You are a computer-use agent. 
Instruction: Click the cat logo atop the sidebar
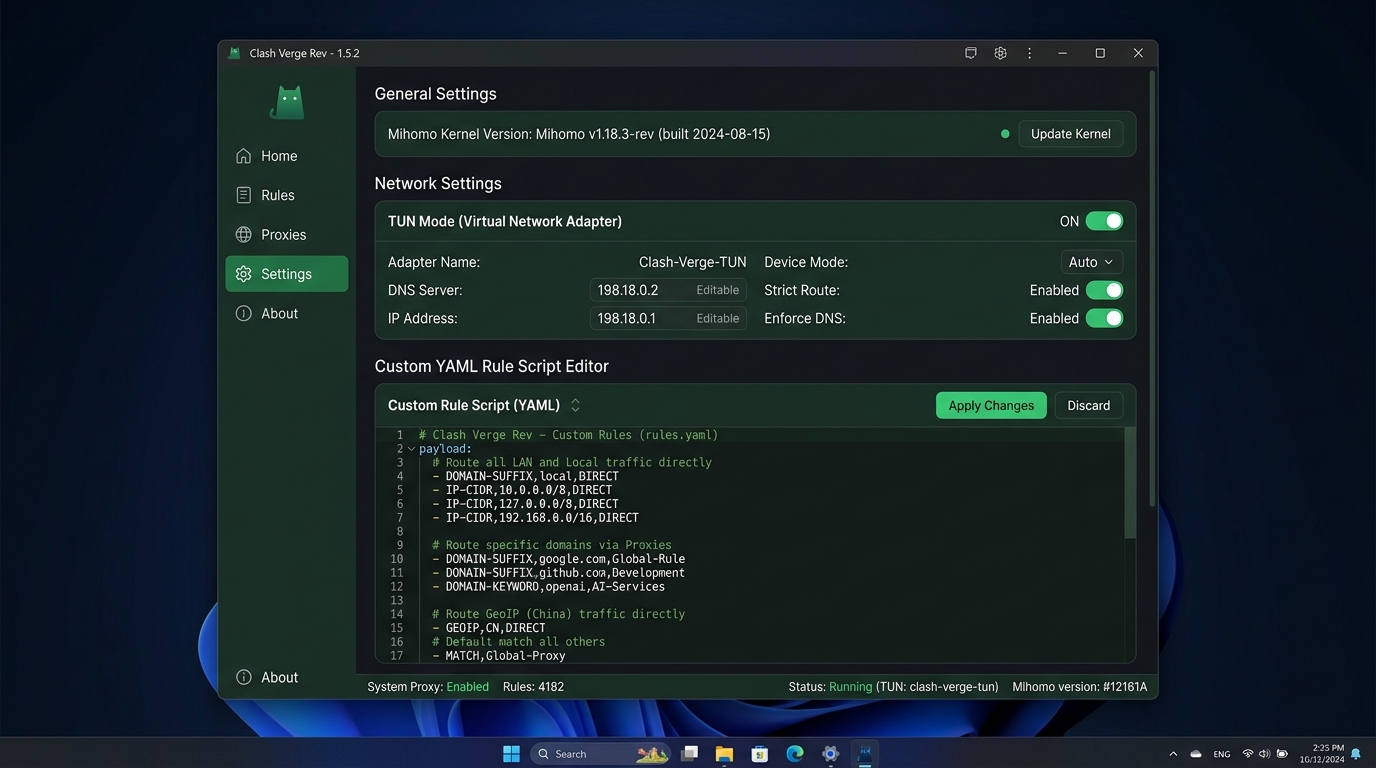[287, 103]
